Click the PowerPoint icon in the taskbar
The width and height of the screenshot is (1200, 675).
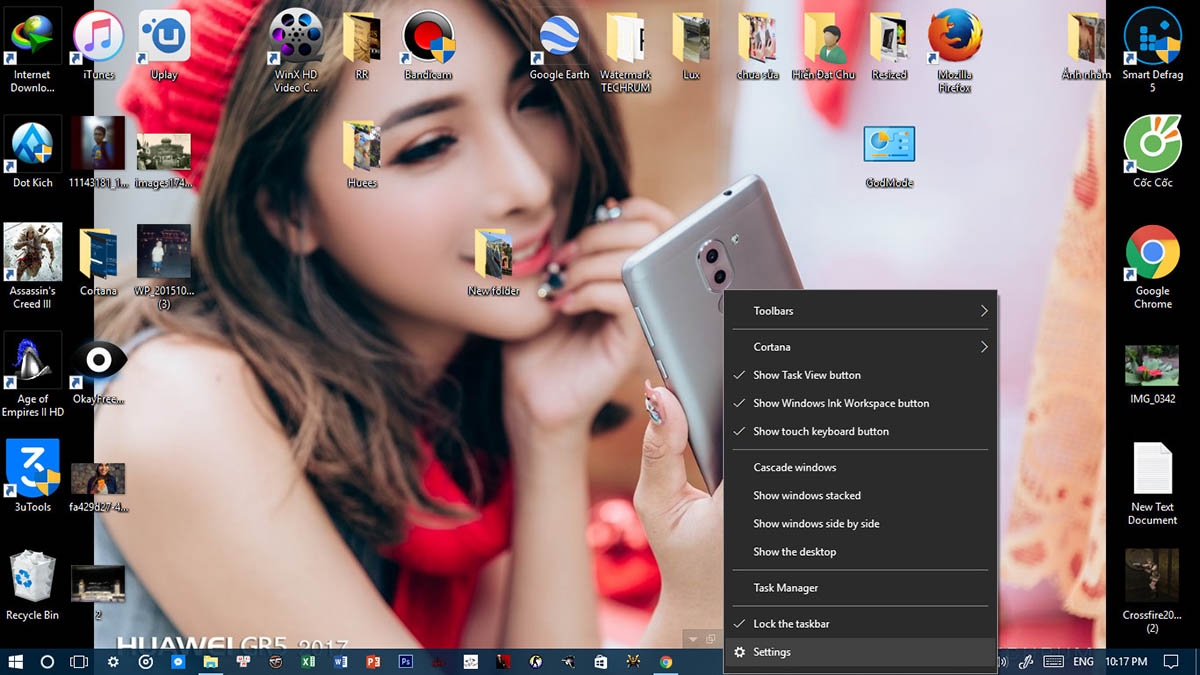[373, 662]
